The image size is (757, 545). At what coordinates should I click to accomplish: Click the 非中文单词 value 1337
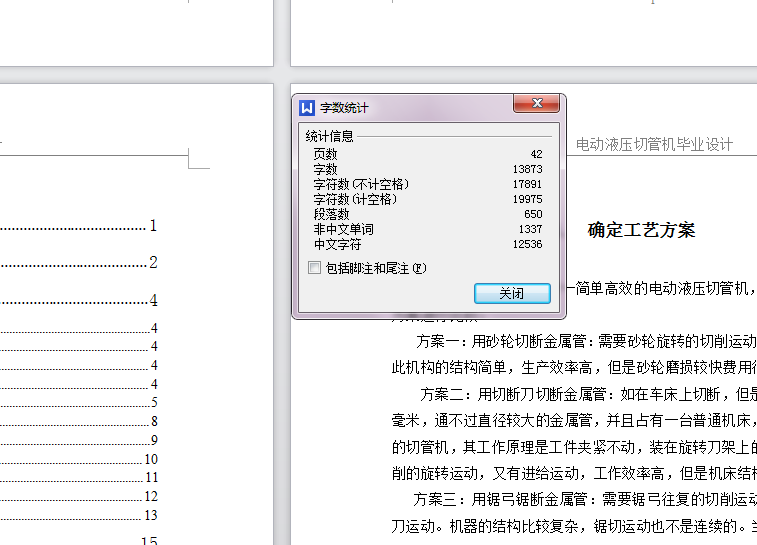tap(531, 229)
